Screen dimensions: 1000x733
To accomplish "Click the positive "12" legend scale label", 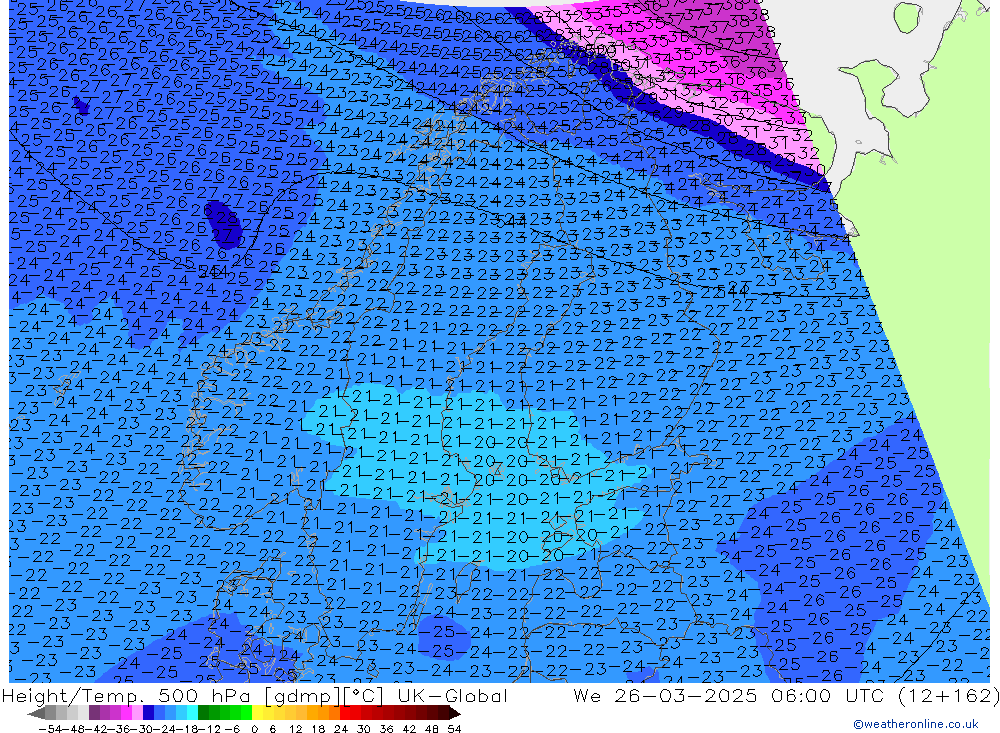I will 295,729.
